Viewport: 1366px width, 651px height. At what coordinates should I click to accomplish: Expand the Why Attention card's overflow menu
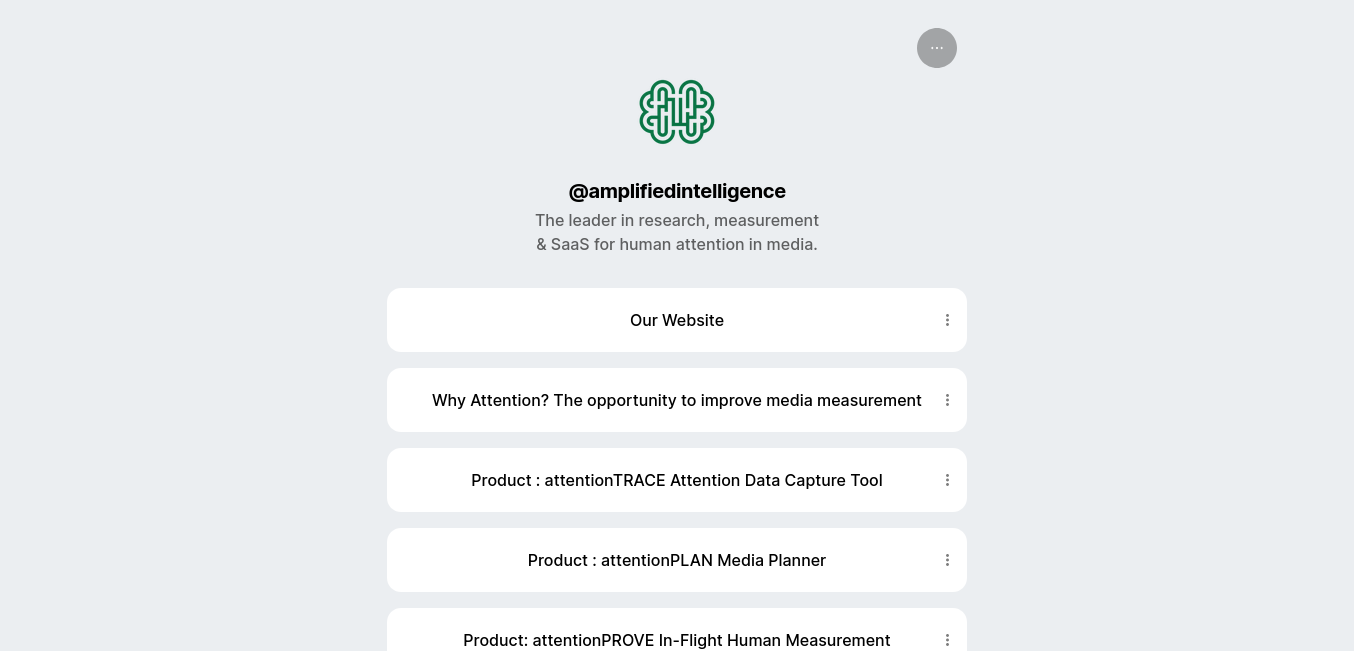[947, 400]
